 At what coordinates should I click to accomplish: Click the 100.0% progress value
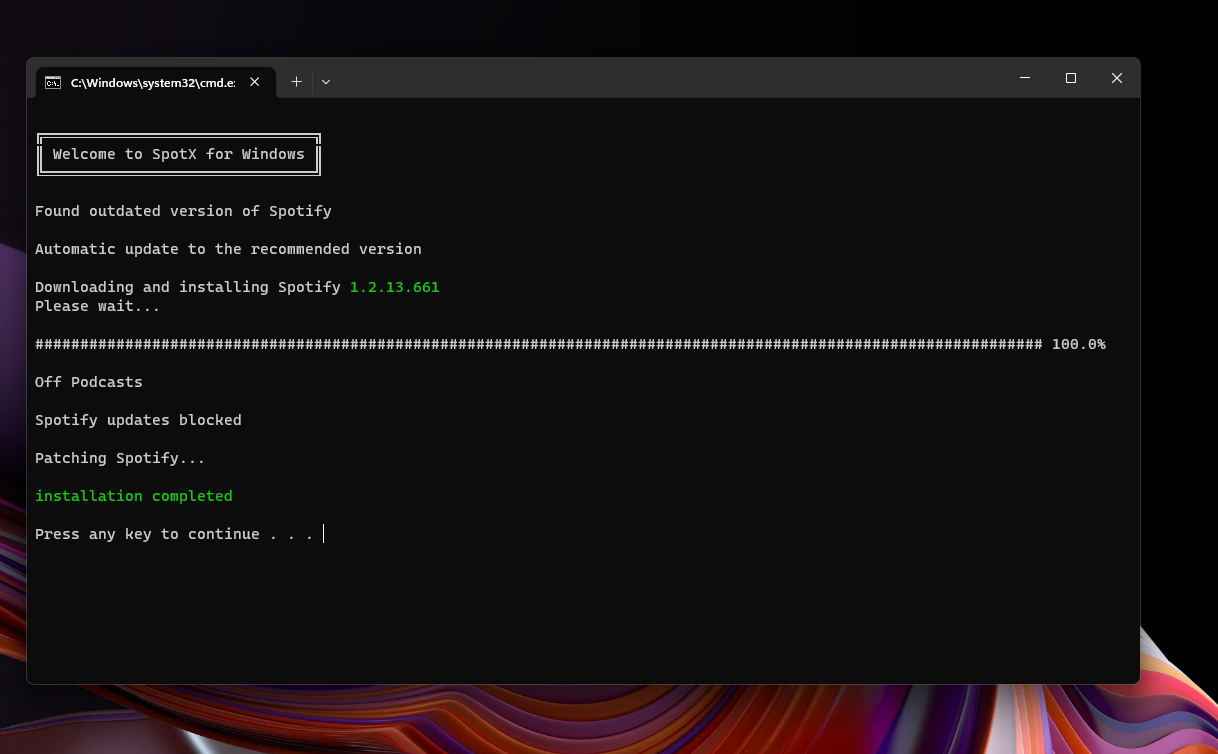click(1079, 344)
